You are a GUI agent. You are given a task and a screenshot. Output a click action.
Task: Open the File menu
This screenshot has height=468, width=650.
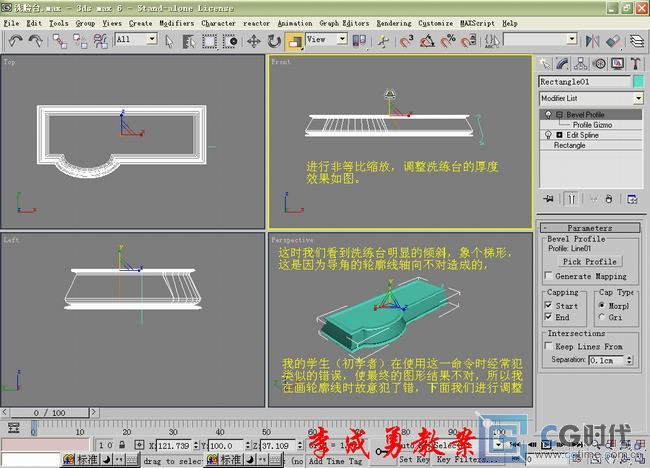pos(11,23)
